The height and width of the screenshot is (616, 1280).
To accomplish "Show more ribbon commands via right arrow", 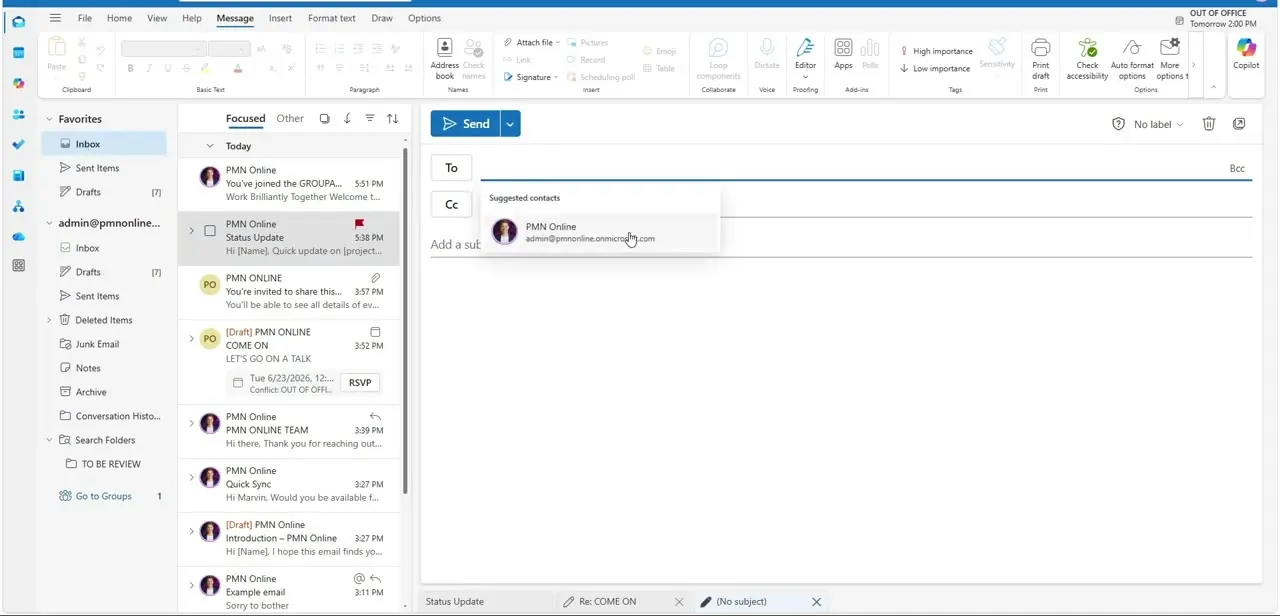I will pyautogui.click(x=1193, y=65).
